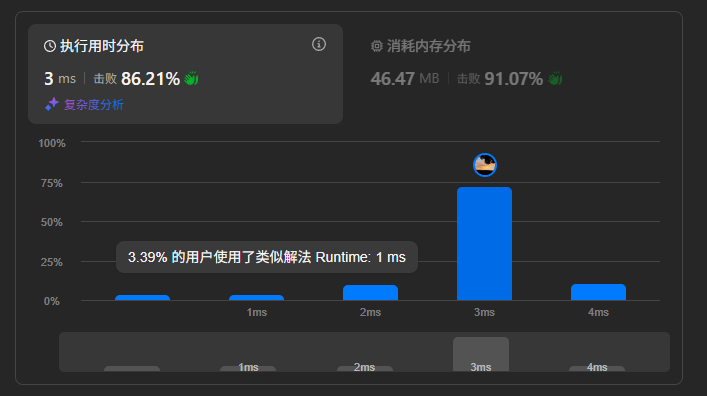Click the 46.47 MB memory value

pyautogui.click(x=404, y=78)
